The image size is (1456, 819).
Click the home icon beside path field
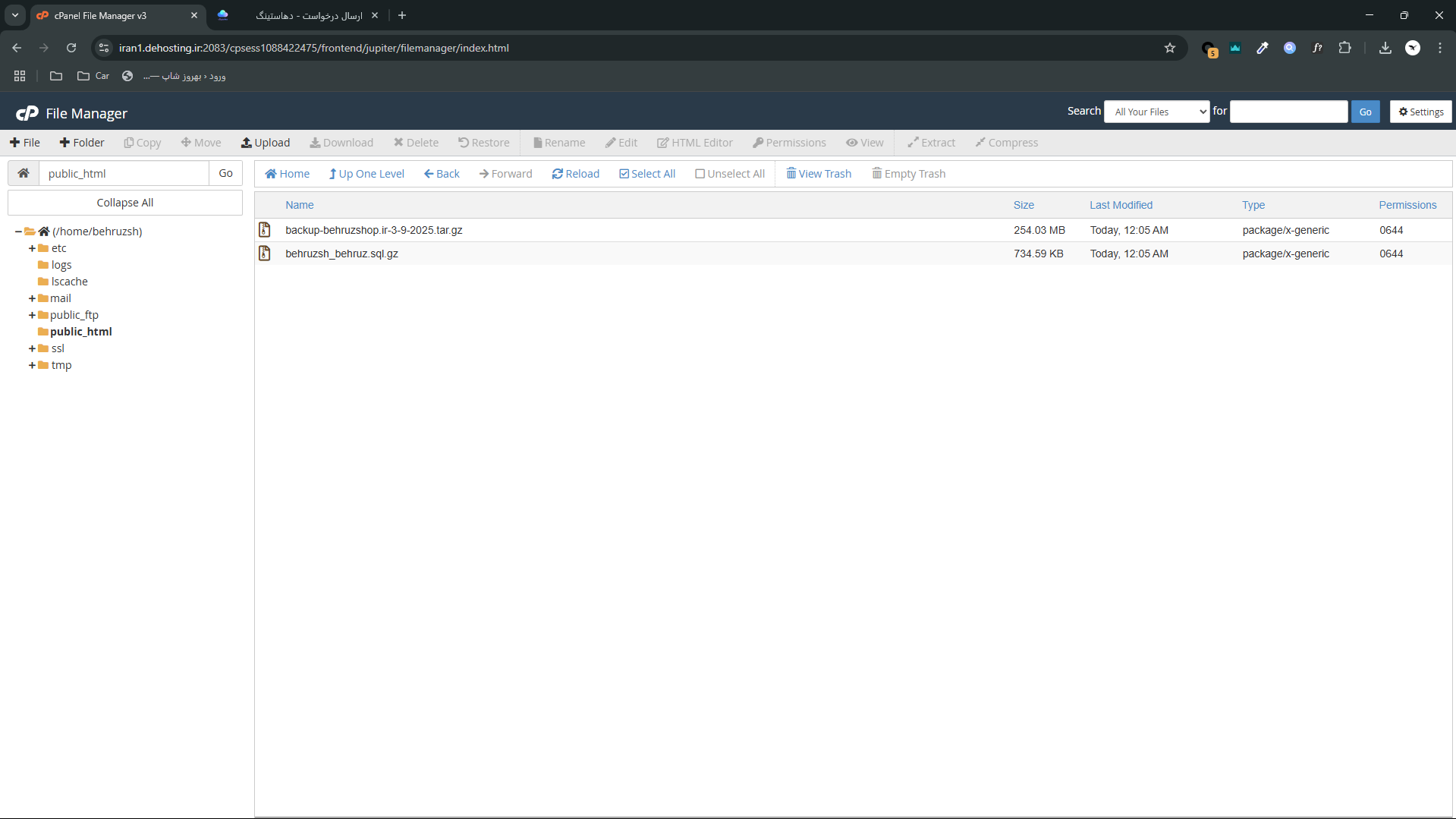point(24,173)
